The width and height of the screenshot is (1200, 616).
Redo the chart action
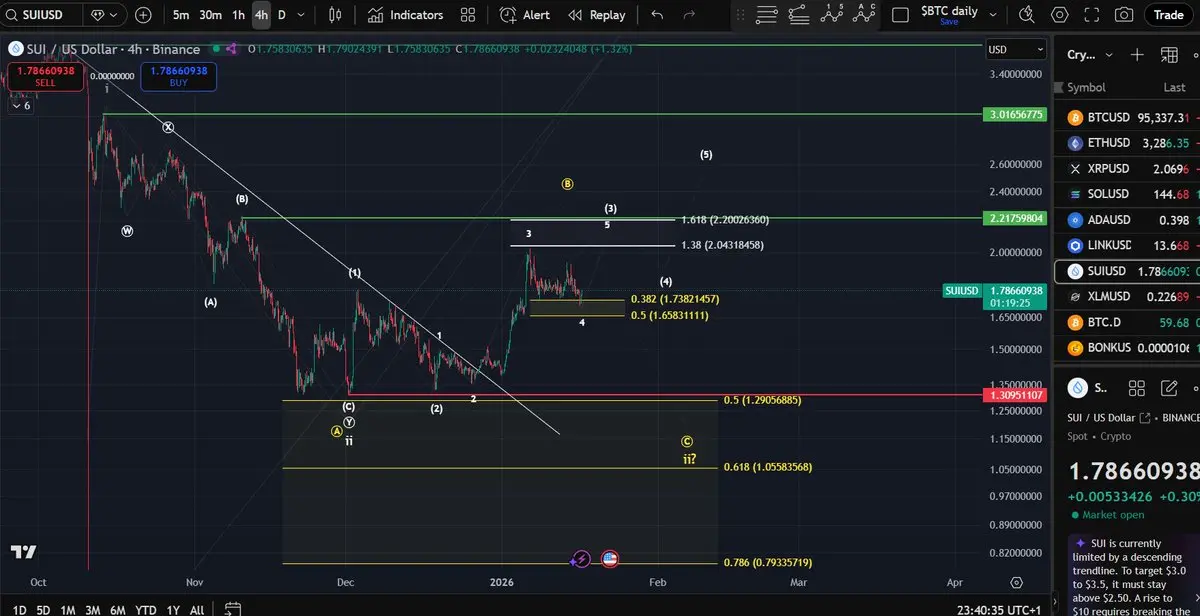pyautogui.click(x=689, y=15)
